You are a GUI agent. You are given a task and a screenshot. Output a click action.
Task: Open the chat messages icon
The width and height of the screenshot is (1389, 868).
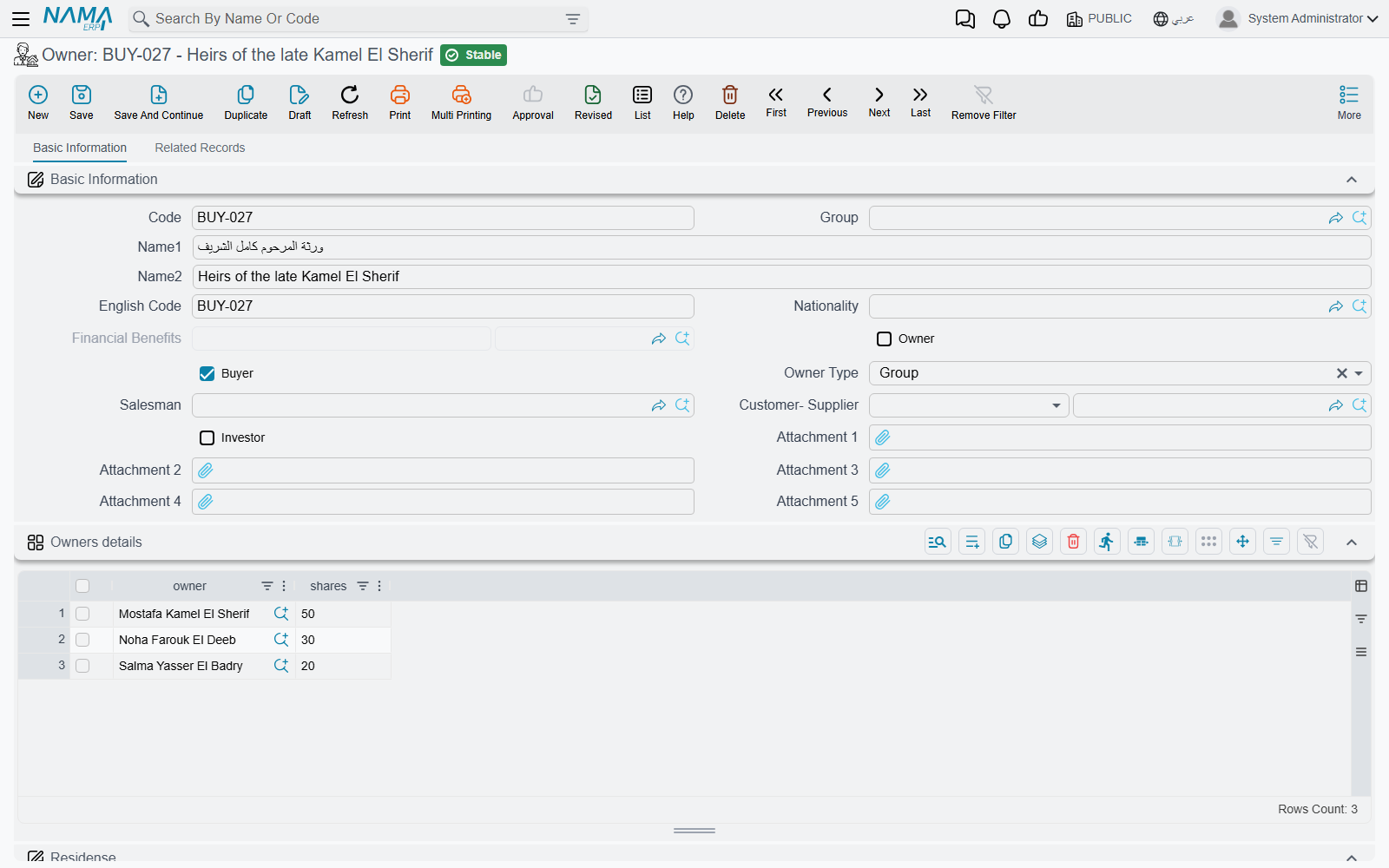[964, 19]
